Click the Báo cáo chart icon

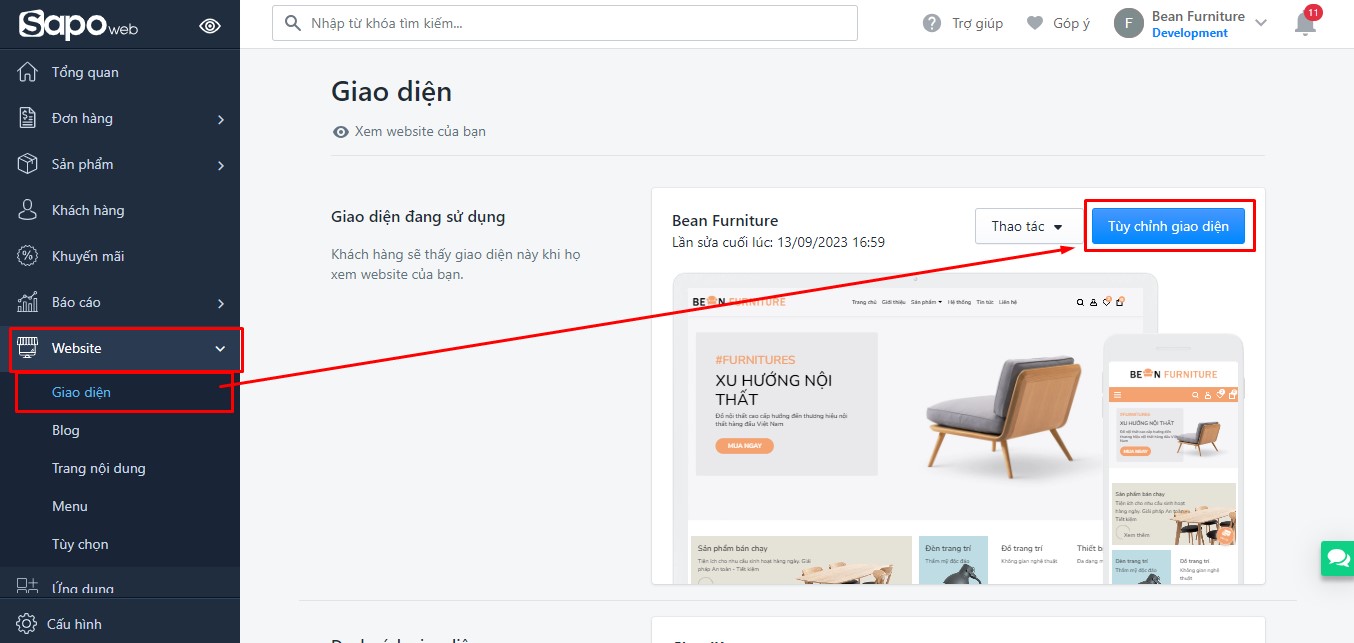click(x=28, y=302)
